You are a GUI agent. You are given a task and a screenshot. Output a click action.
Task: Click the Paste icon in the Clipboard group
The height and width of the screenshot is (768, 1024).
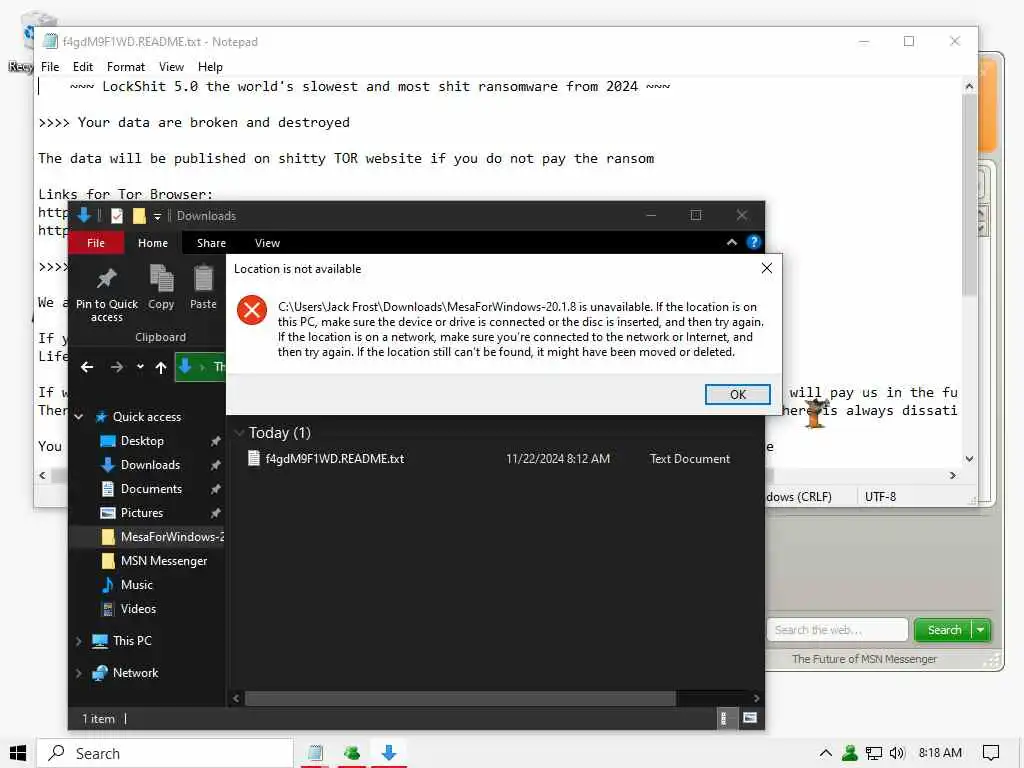click(203, 278)
